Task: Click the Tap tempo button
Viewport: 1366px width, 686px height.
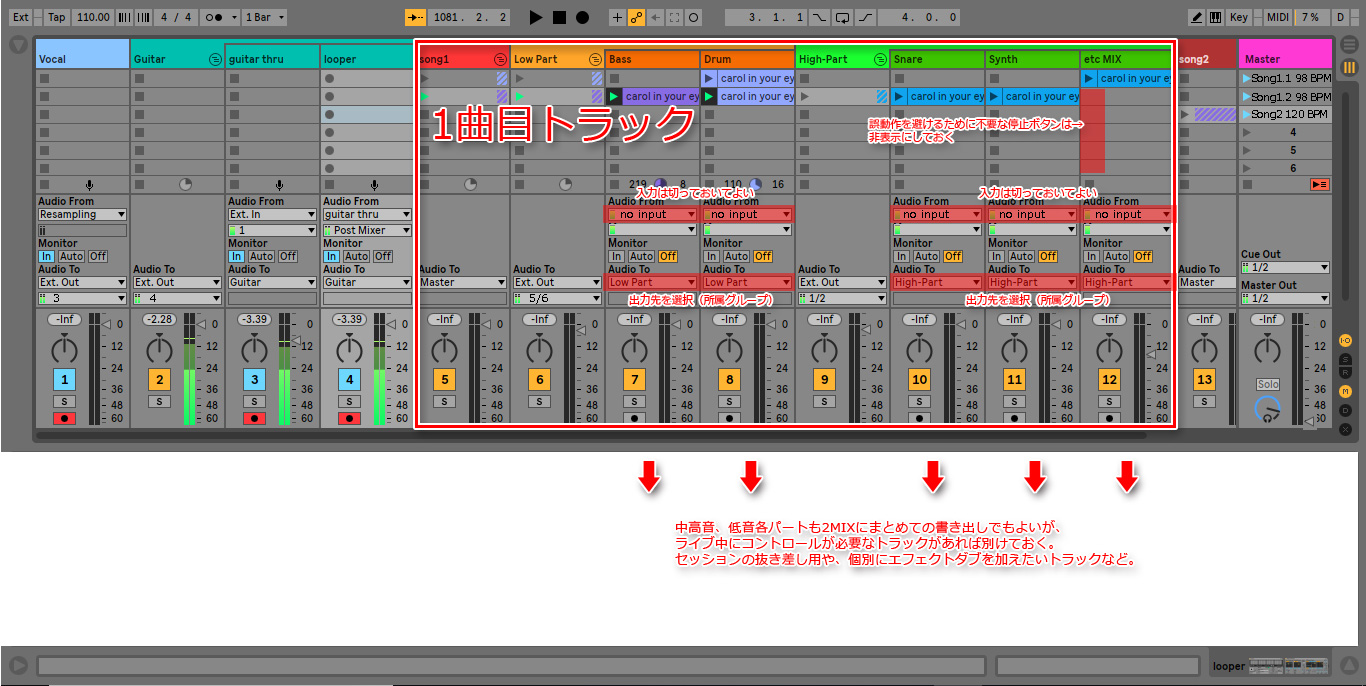Action: (x=57, y=17)
